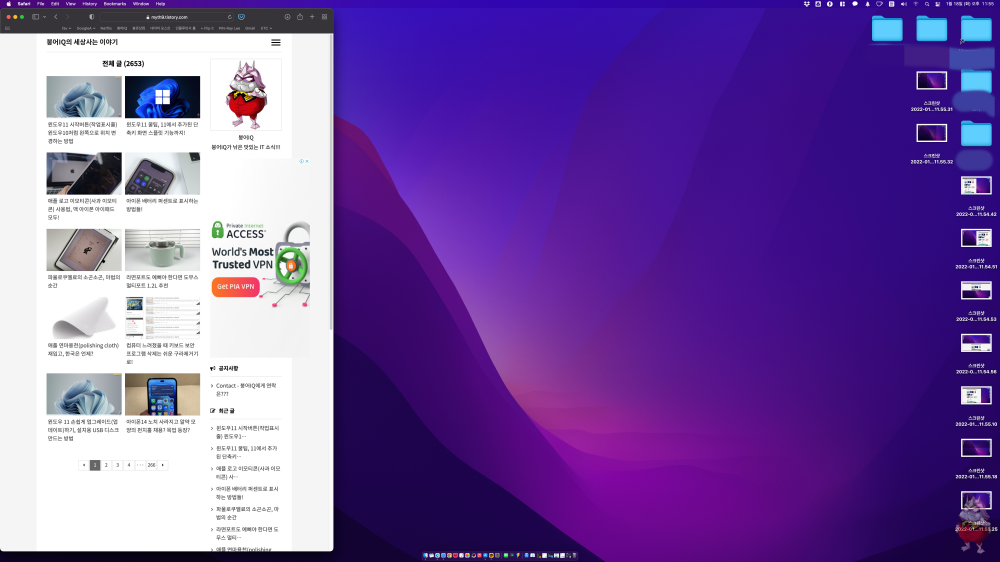Select desktop screenshot file 11.55.31
This screenshot has height=562, width=1000.
tap(932, 80)
